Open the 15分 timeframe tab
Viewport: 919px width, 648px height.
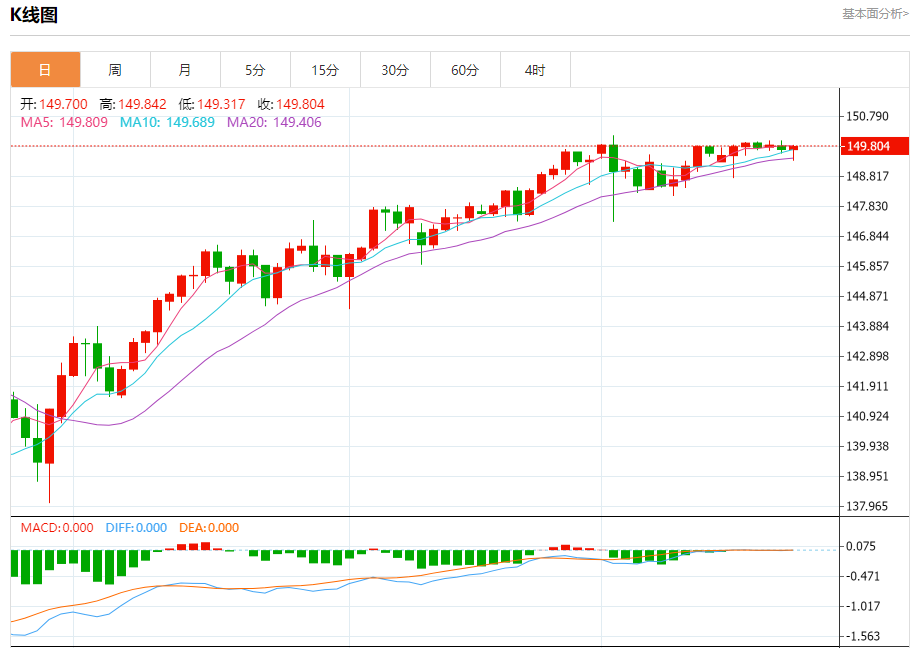325,70
